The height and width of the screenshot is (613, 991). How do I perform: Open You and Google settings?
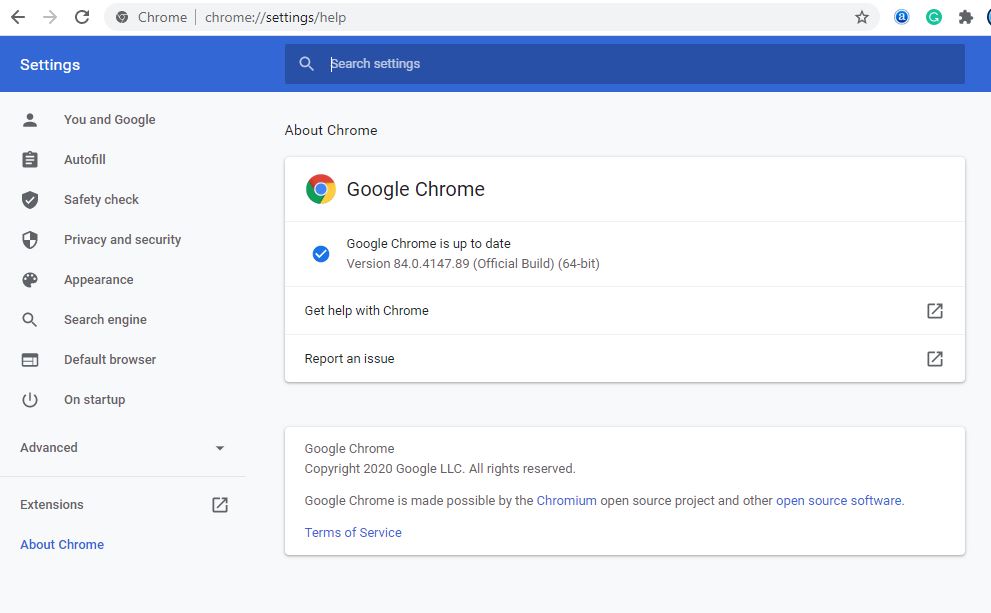pyautogui.click(x=109, y=120)
